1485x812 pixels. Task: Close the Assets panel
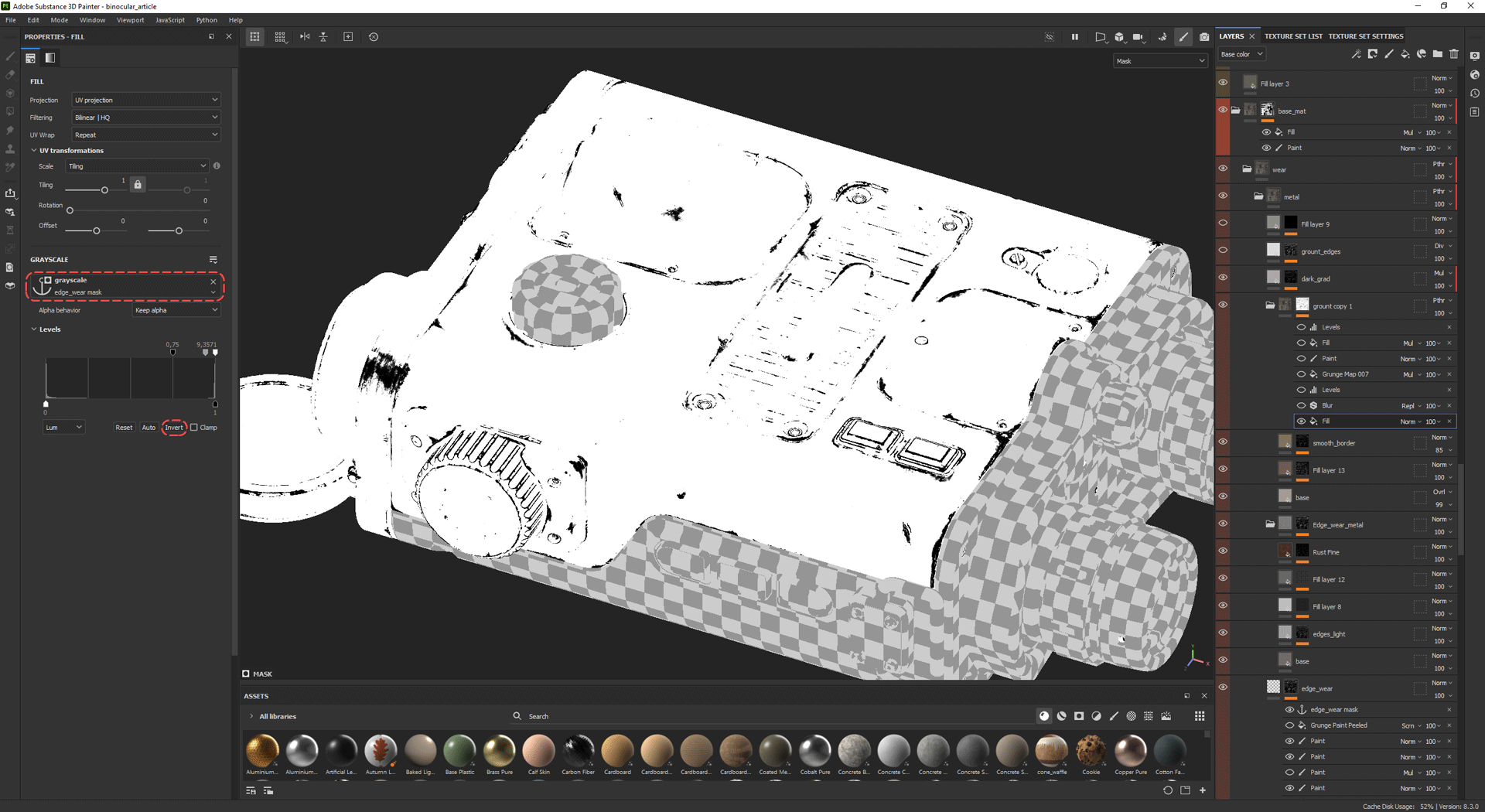click(1204, 696)
